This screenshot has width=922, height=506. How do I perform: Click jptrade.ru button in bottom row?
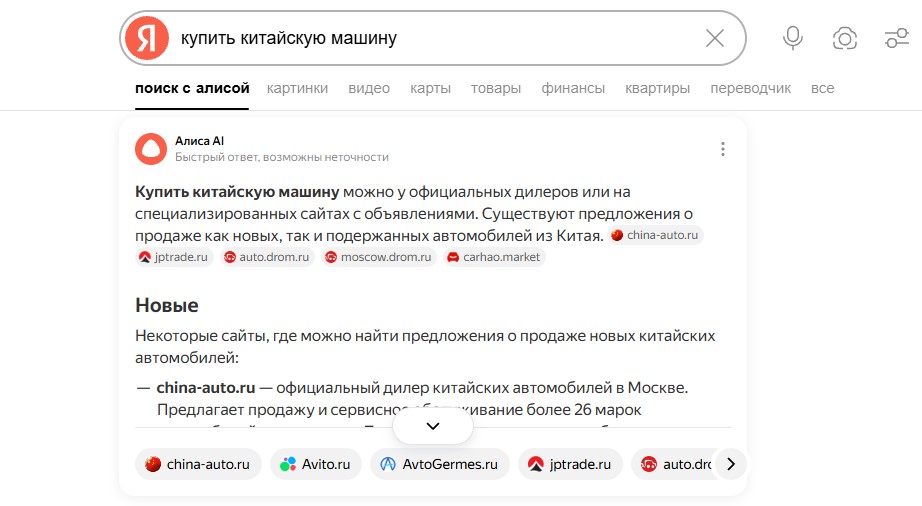click(x=570, y=464)
